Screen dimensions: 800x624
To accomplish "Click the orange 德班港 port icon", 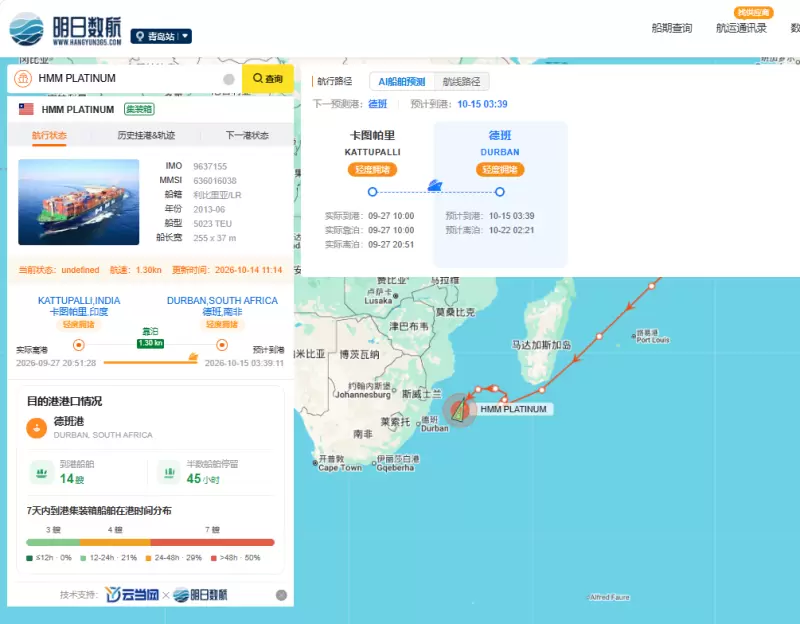I will pos(37,428).
